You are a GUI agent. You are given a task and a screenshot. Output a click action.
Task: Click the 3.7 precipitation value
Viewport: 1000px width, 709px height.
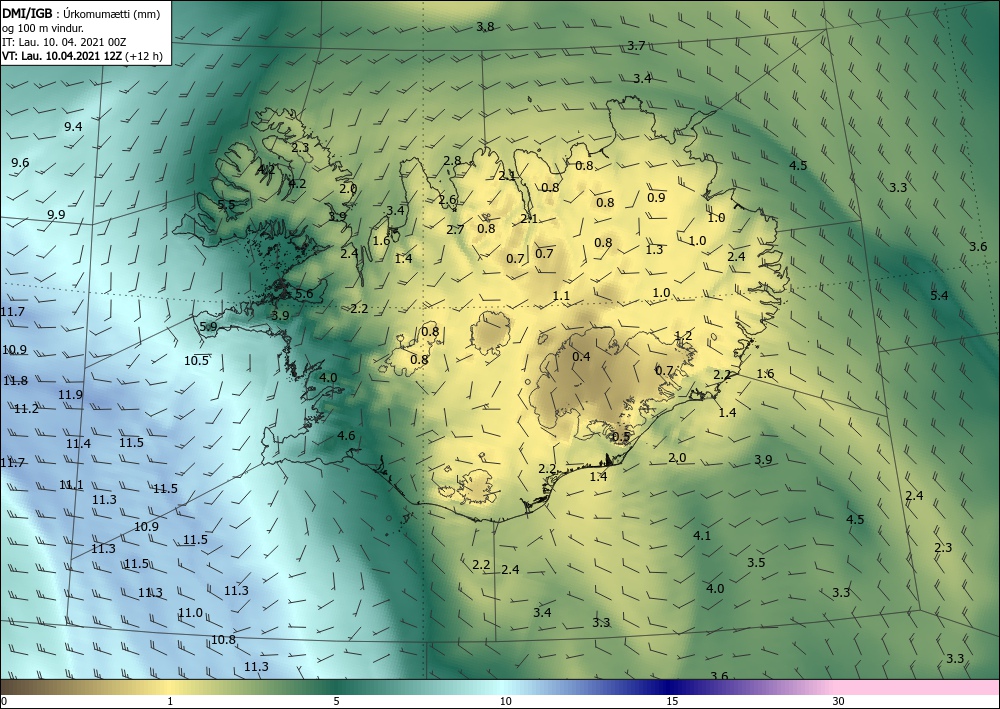(636, 46)
